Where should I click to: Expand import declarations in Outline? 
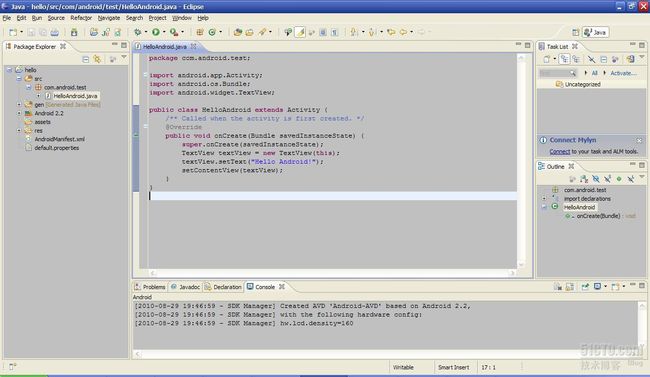tap(544, 199)
